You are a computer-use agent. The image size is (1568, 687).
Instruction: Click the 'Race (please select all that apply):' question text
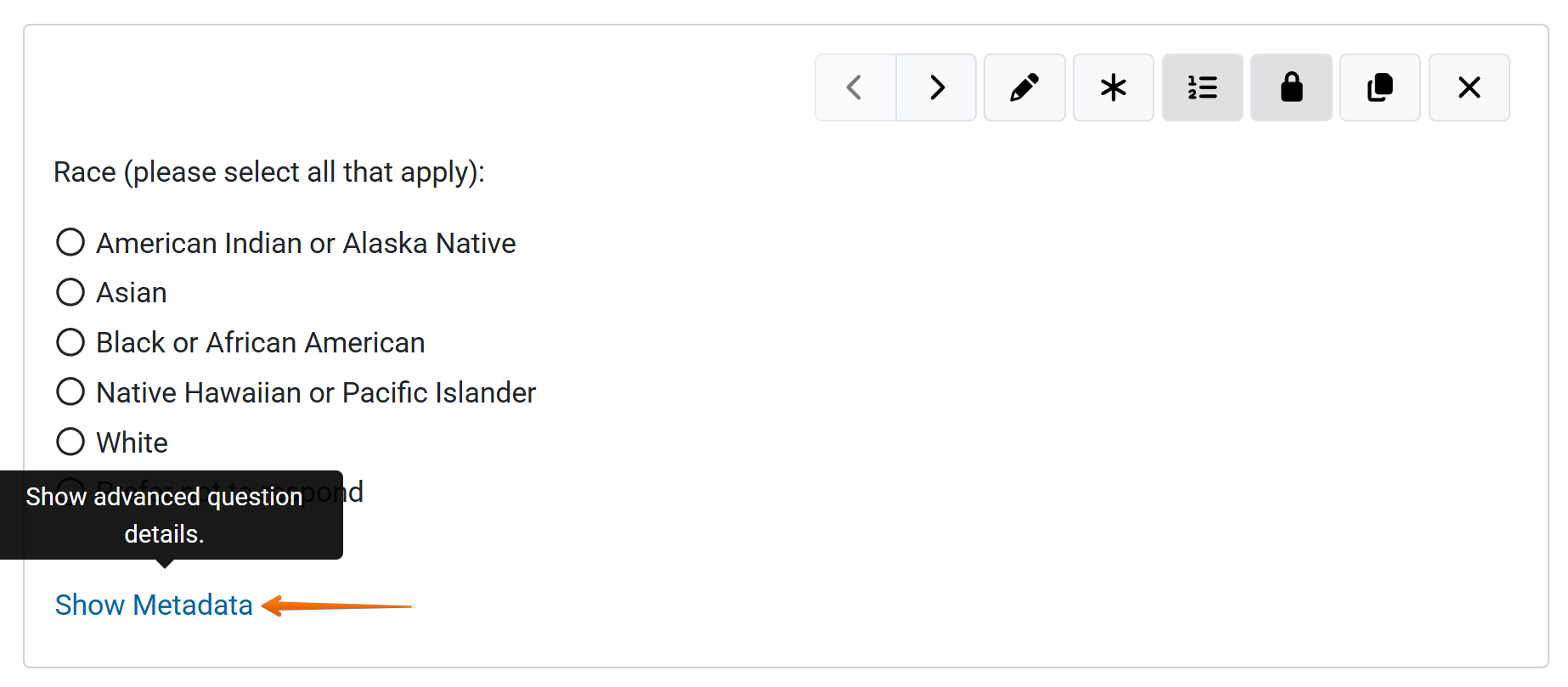click(x=269, y=172)
